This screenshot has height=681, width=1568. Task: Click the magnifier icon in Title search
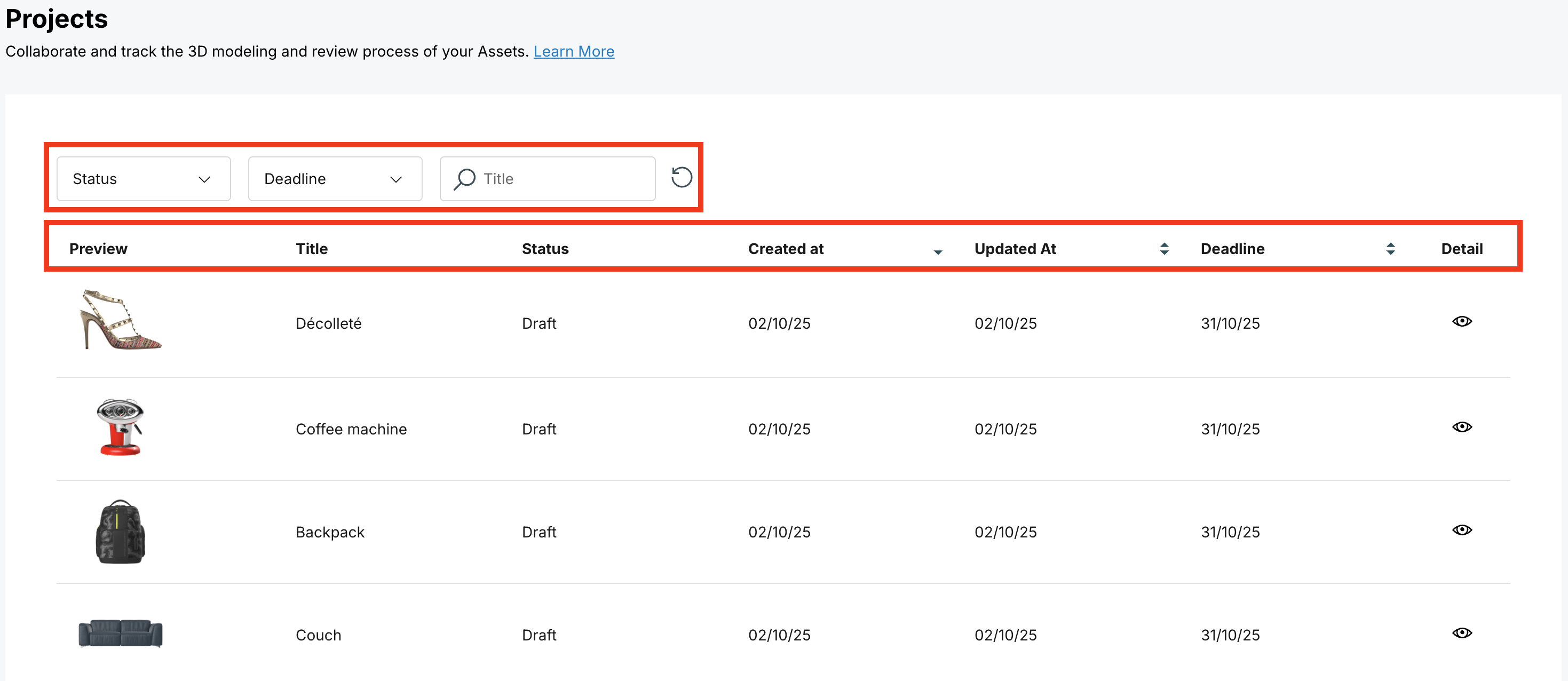464,179
